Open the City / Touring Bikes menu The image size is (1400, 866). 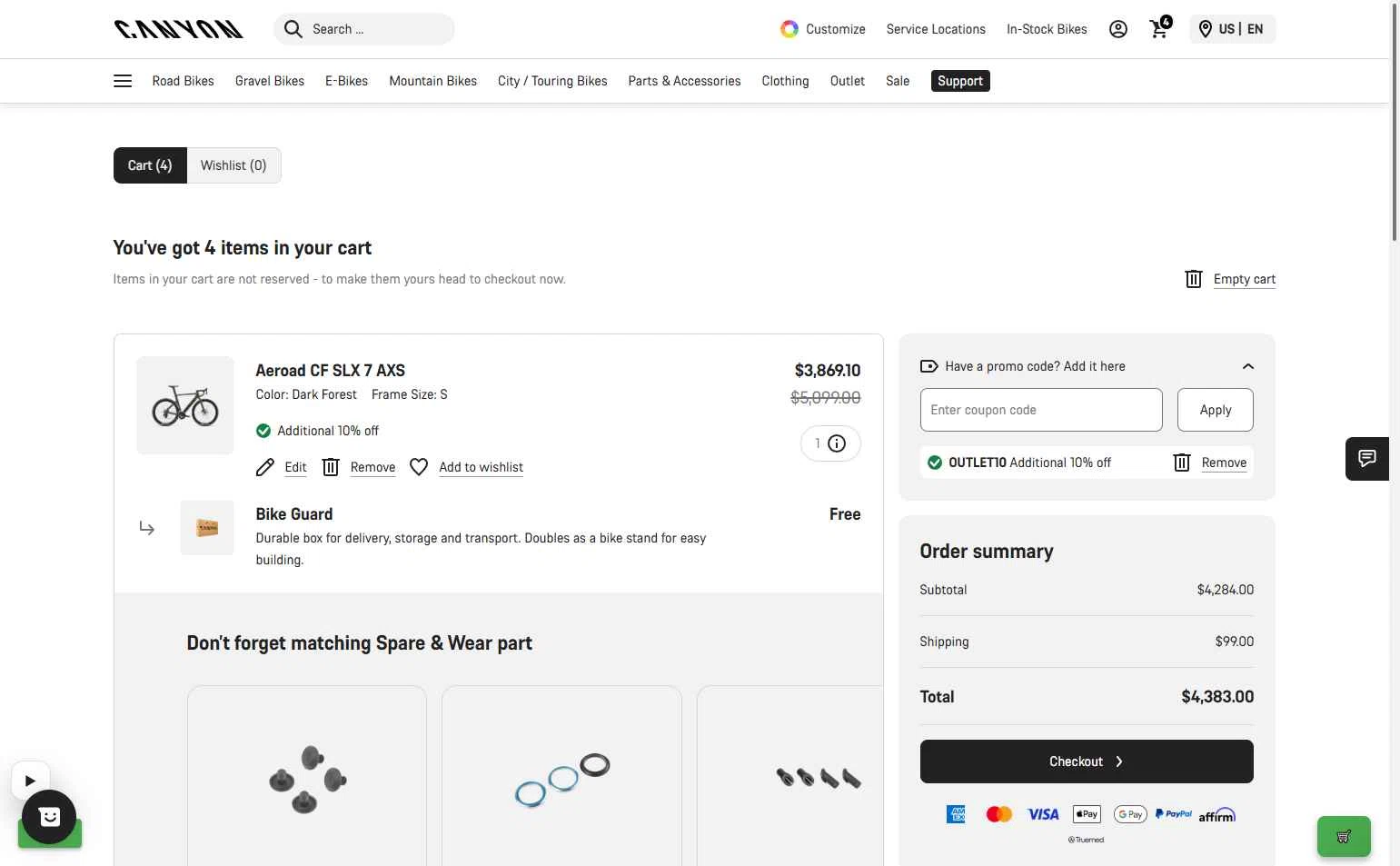coord(552,81)
